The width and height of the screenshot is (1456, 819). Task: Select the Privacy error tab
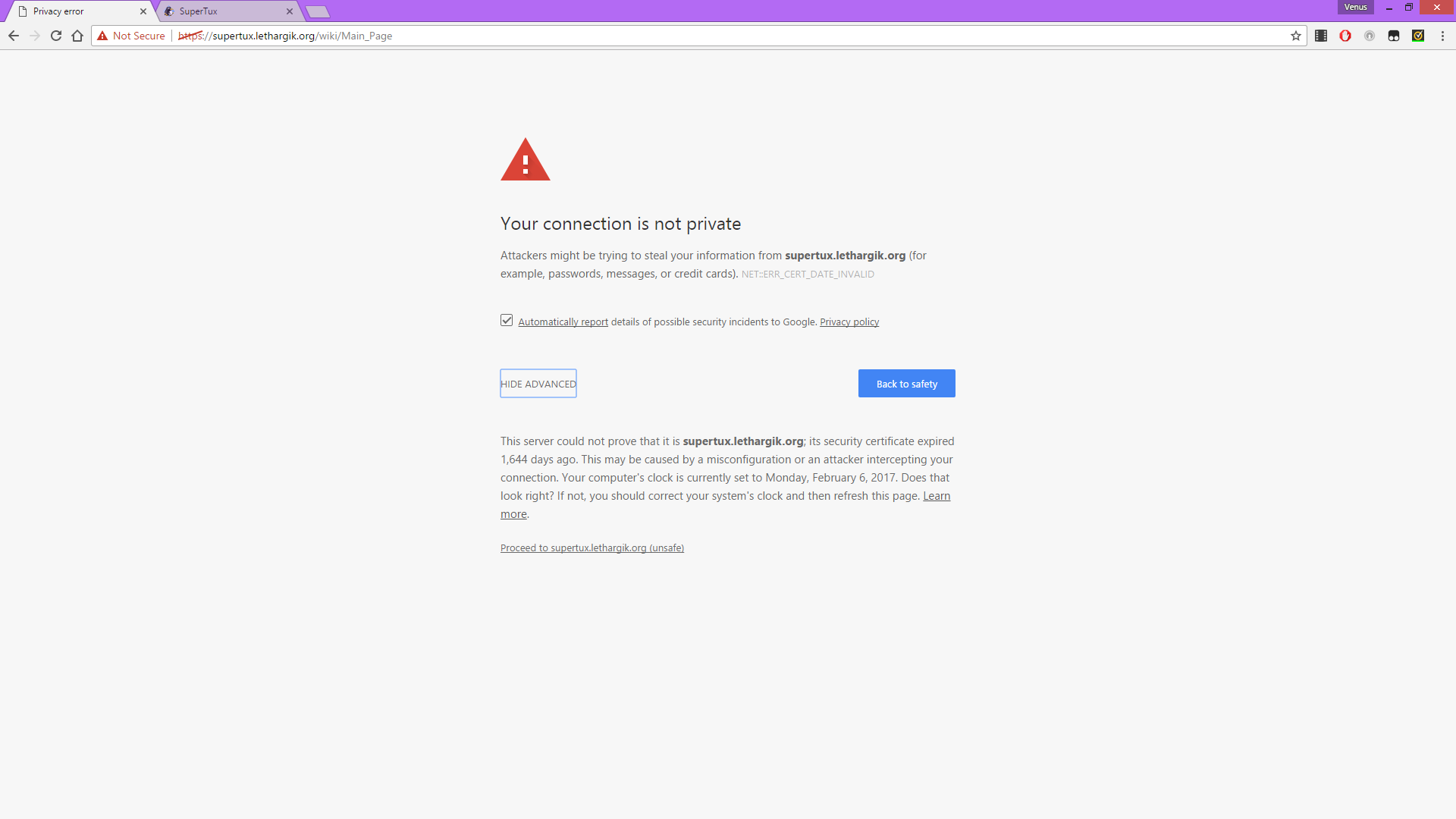(x=76, y=11)
